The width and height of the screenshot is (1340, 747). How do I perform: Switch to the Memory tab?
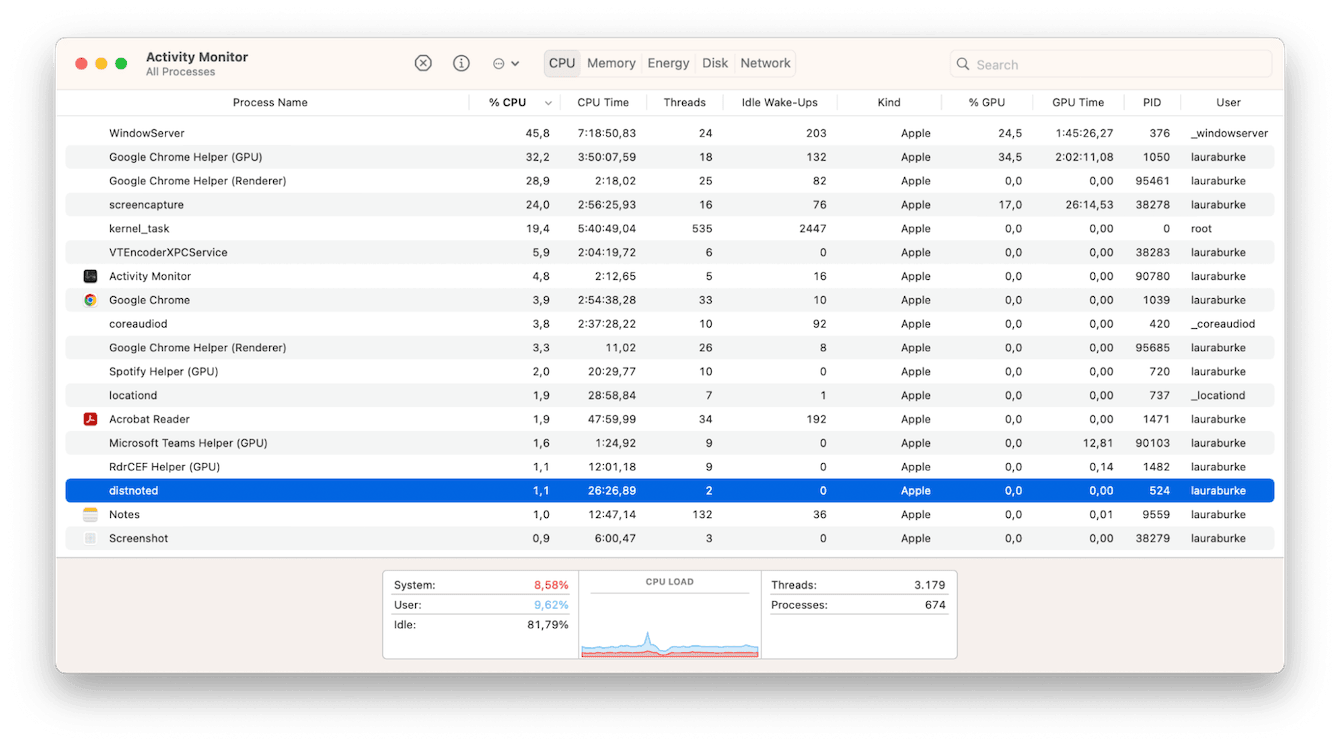(611, 63)
